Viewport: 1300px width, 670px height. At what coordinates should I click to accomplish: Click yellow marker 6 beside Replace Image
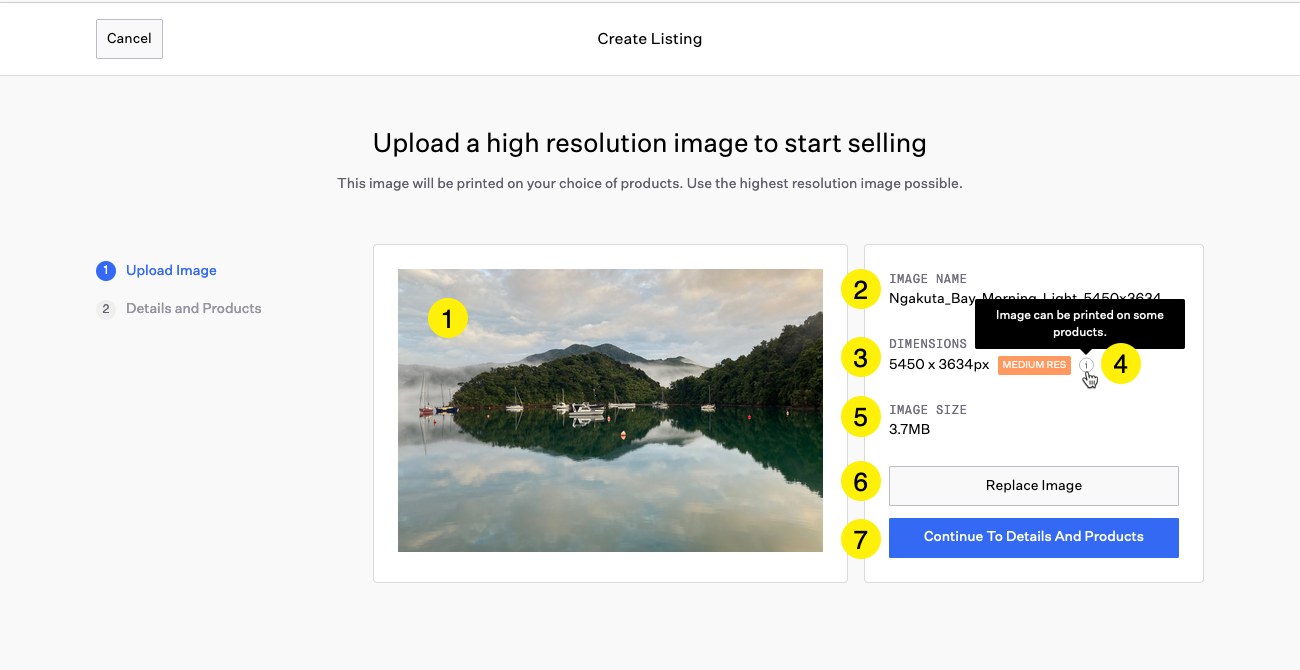tap(860, 483)
